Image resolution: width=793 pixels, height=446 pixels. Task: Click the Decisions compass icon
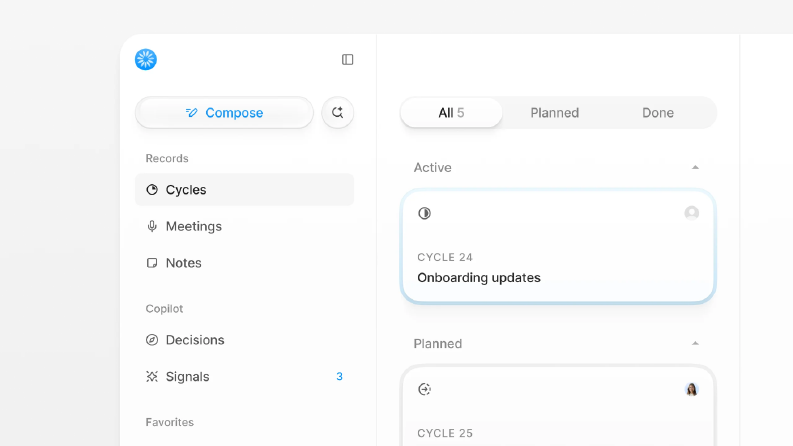coord(152,340)
